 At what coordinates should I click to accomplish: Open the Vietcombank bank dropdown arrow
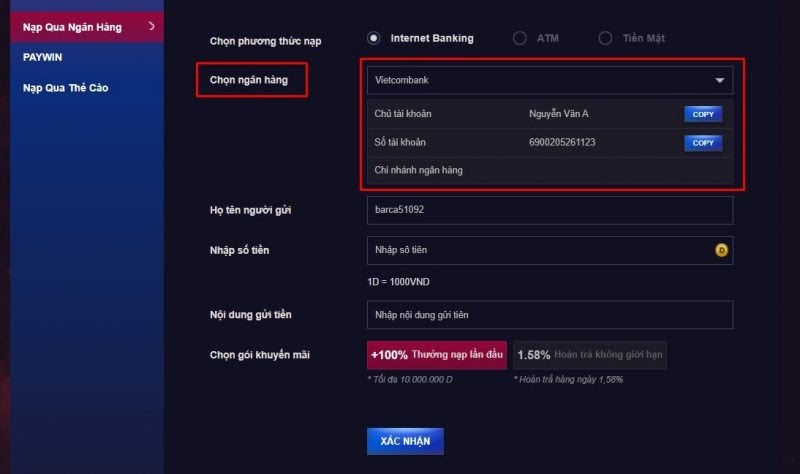tap(719, 80)
